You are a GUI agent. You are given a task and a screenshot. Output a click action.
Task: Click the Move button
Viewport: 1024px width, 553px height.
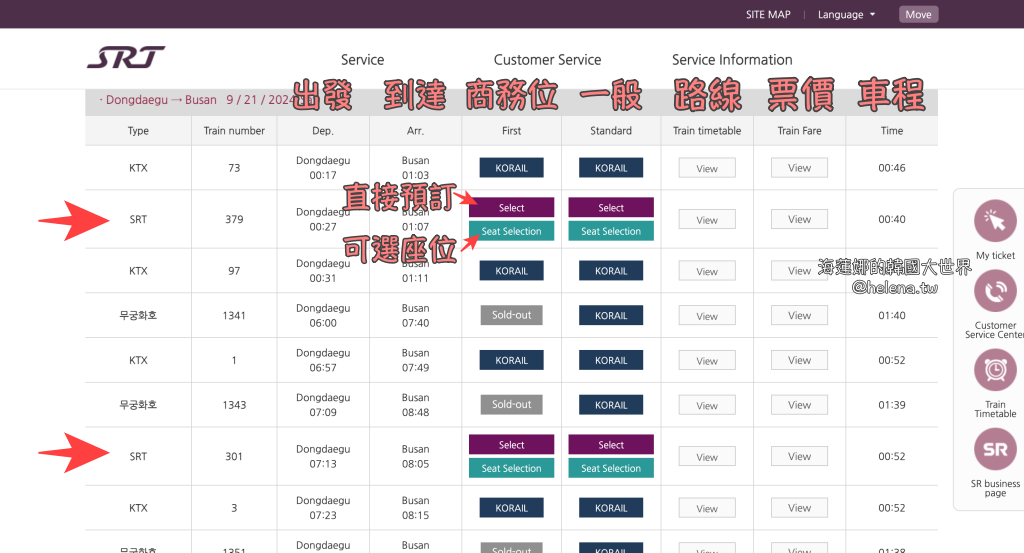(918, 14)
